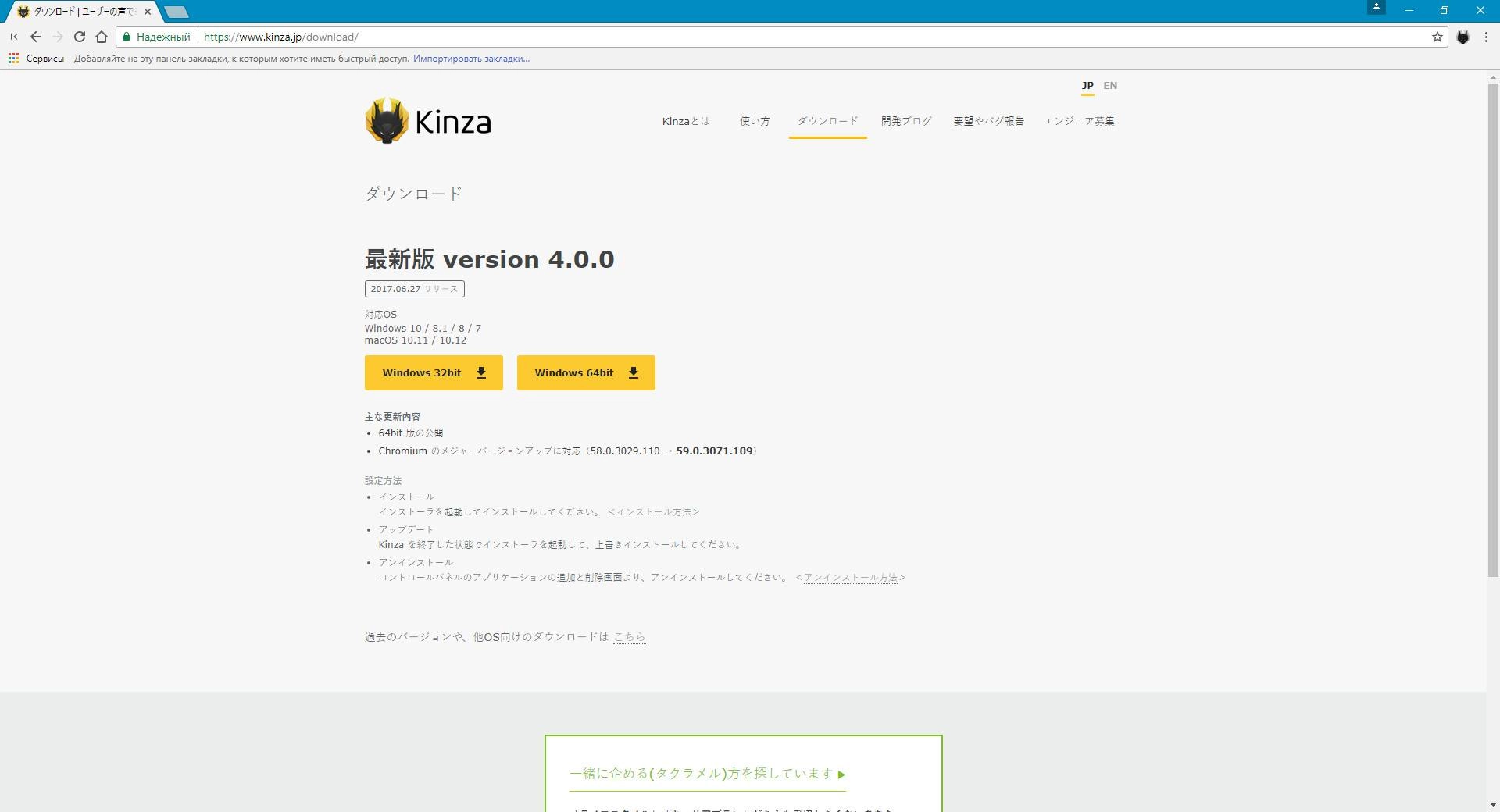Click the ダウンロード page heading
Screen dimensions: 1500x812
click(413, 194)
